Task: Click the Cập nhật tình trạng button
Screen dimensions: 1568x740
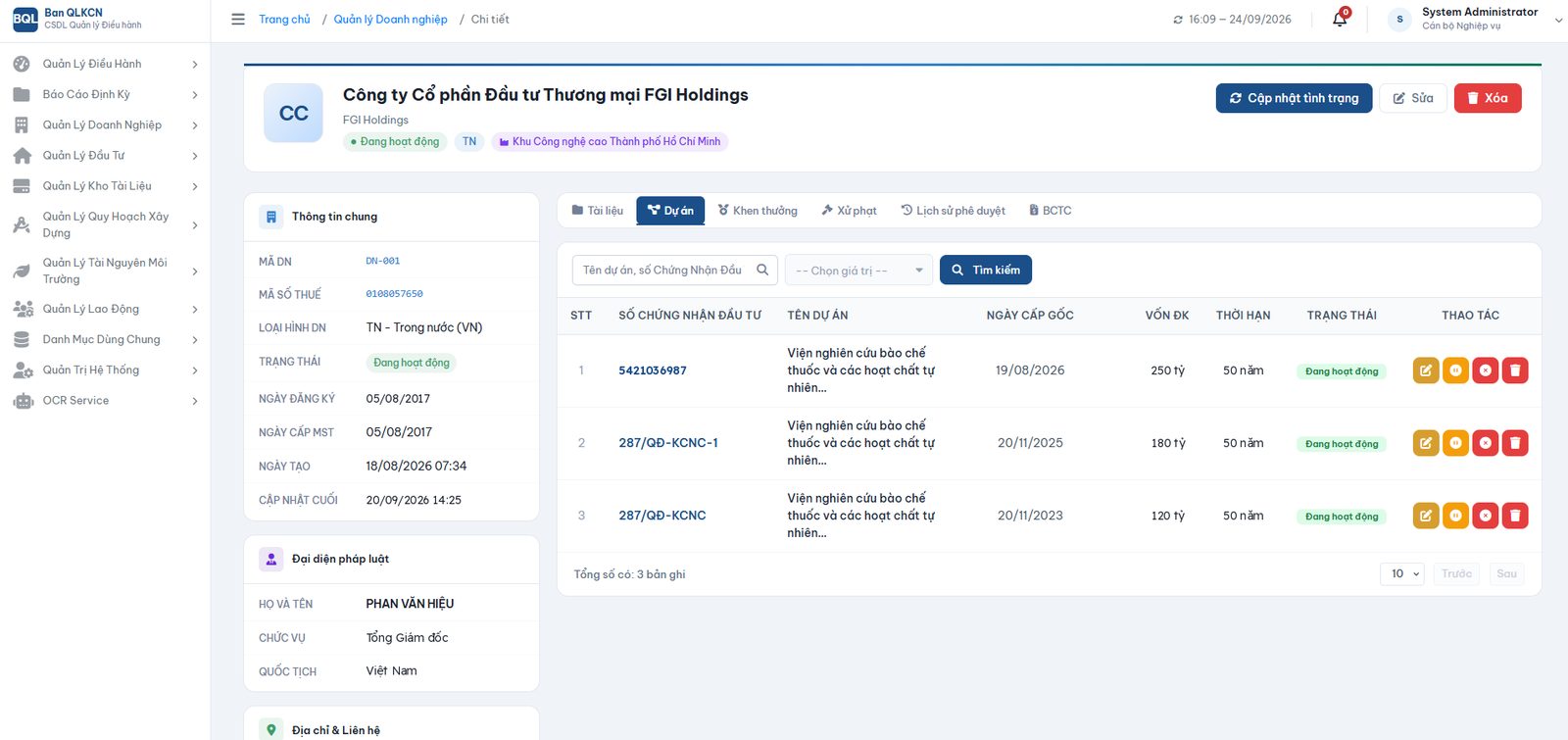Action: [1294, 98]
